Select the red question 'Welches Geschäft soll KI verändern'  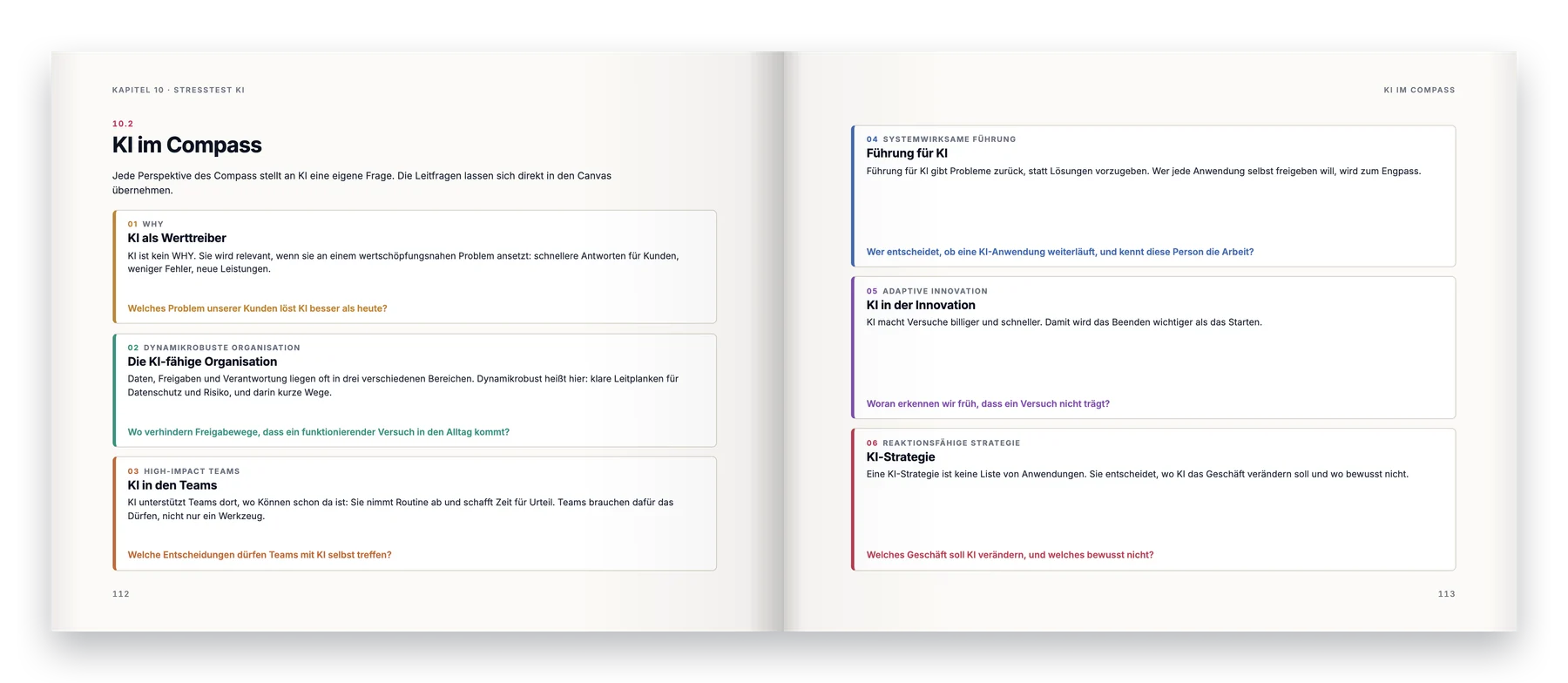pos(1010,555)
